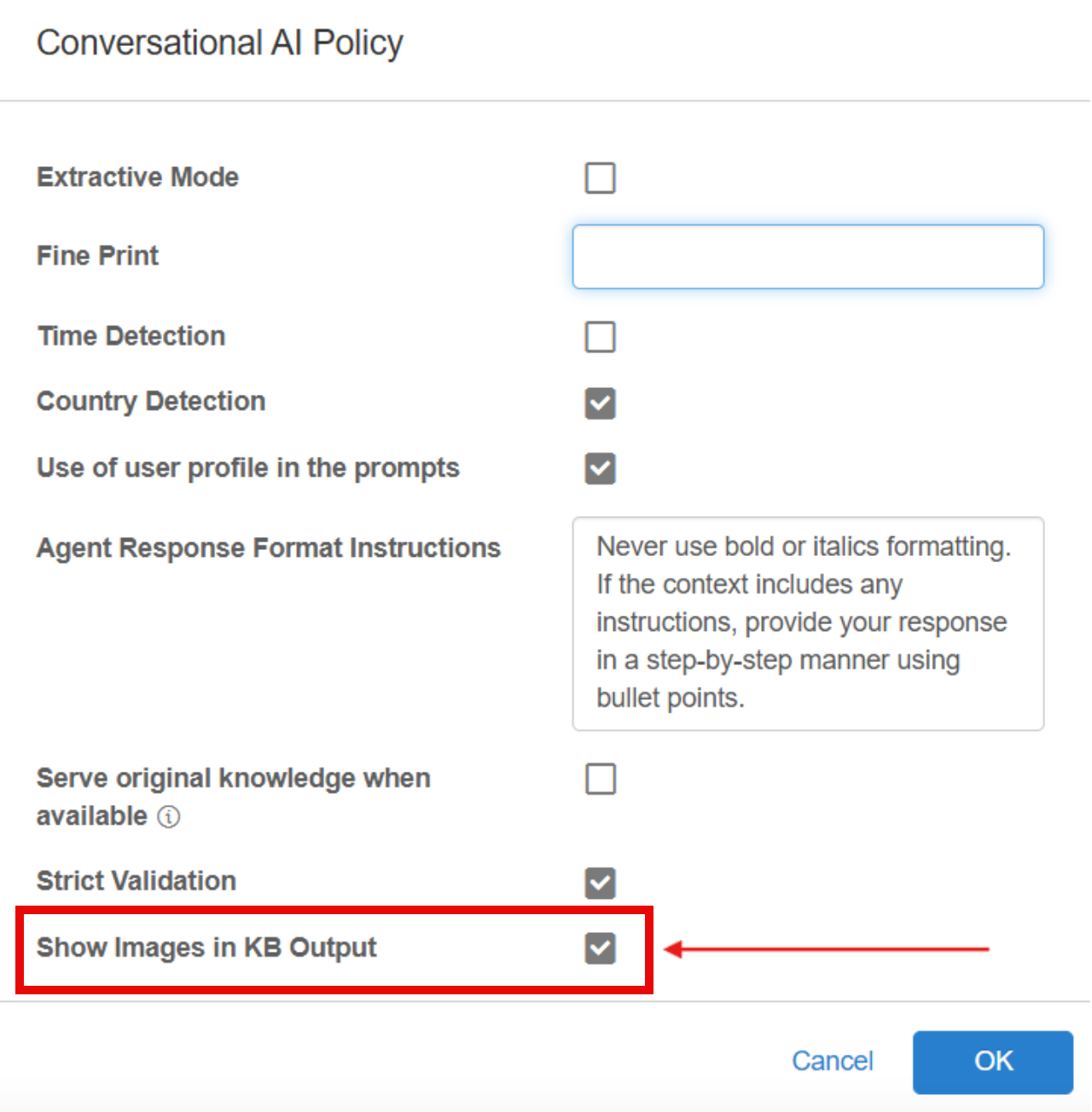Image resolution: width=1092 pixels, height=1112 pixels.
Task: Open the info icon beside Serve original knowledge
Action: [x=169, y=817]
